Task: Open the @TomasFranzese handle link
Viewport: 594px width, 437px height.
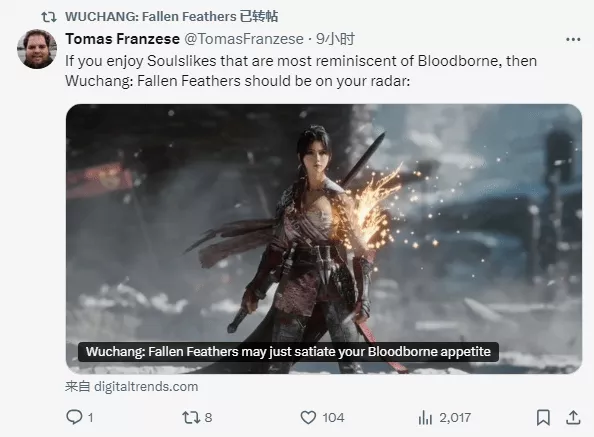Action: [244, 39]
